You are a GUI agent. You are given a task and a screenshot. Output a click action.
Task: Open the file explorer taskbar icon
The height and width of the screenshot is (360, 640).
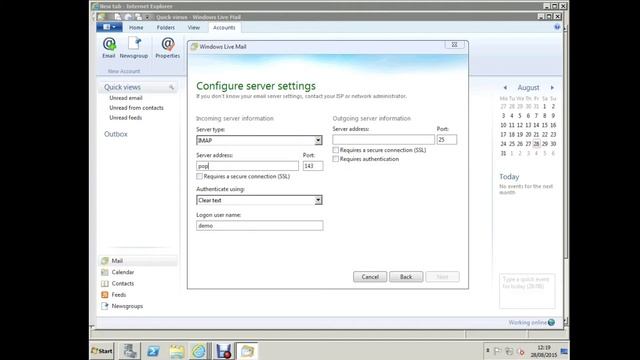pos(177,351)
